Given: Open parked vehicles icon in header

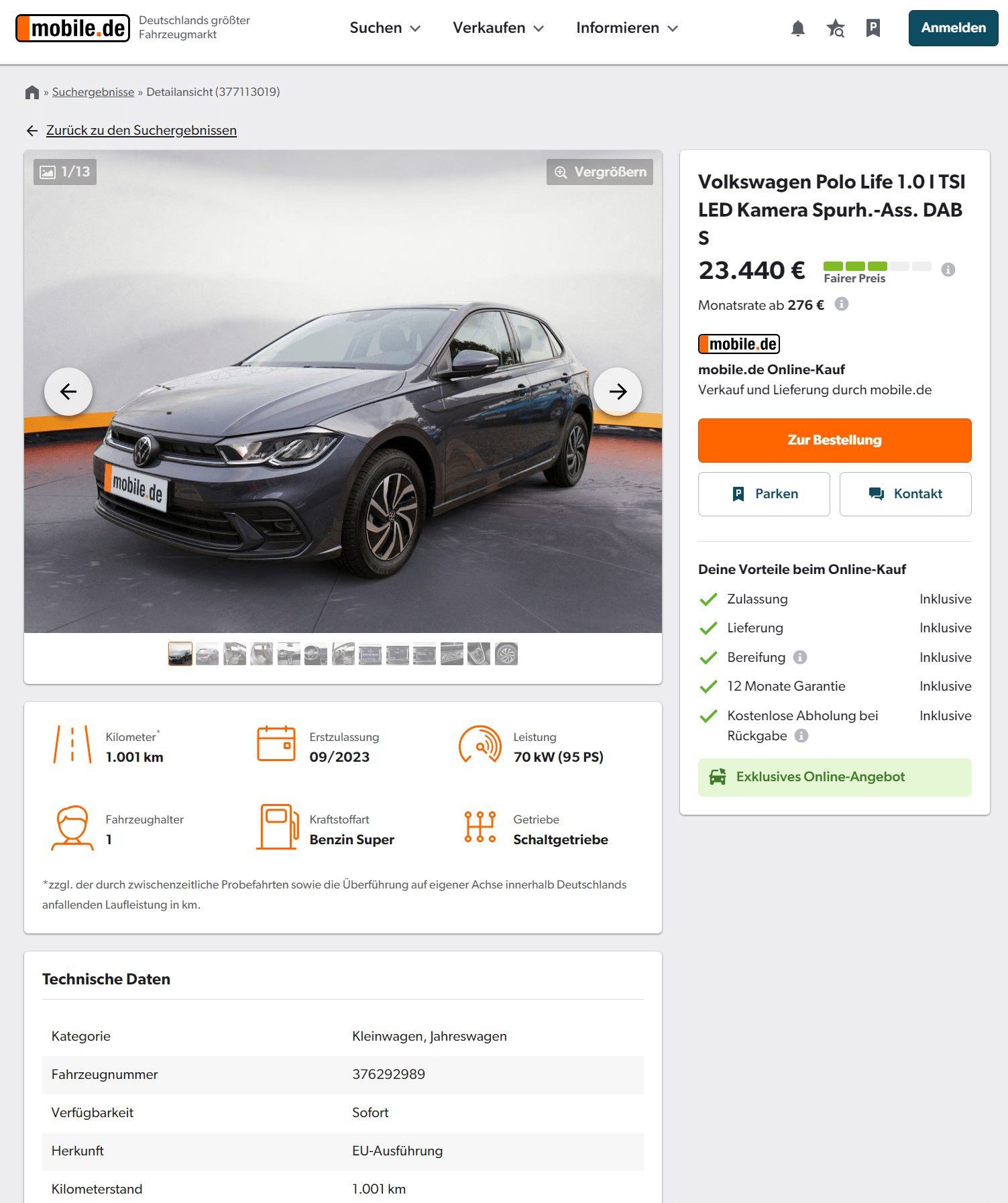Looking at the screenshot, I should coord(873,28).
